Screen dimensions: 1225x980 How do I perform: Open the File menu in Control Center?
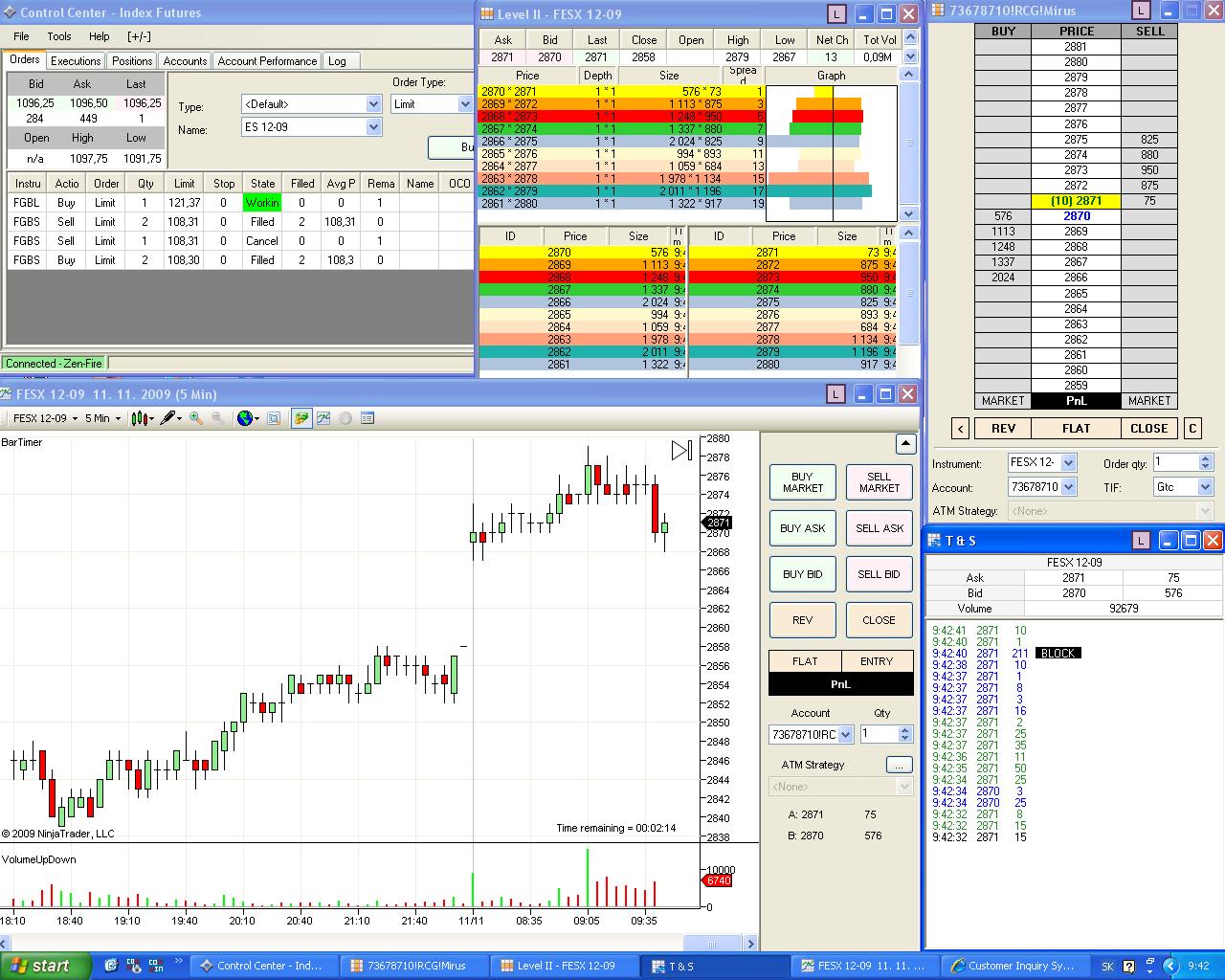[x=21, y=36]
